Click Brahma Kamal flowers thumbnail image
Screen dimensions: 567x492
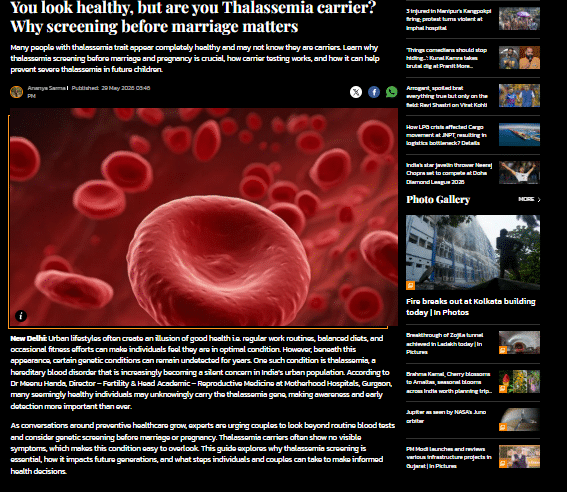click(519, 381)
